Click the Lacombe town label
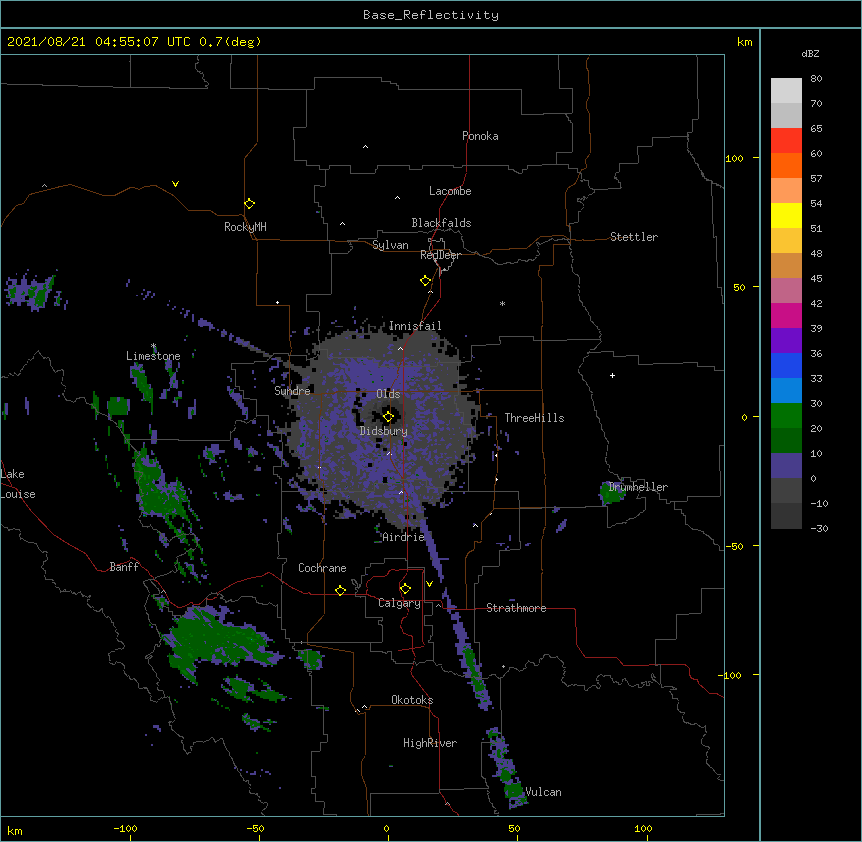This screenshot has height=842, width=862. click(450, 191)
